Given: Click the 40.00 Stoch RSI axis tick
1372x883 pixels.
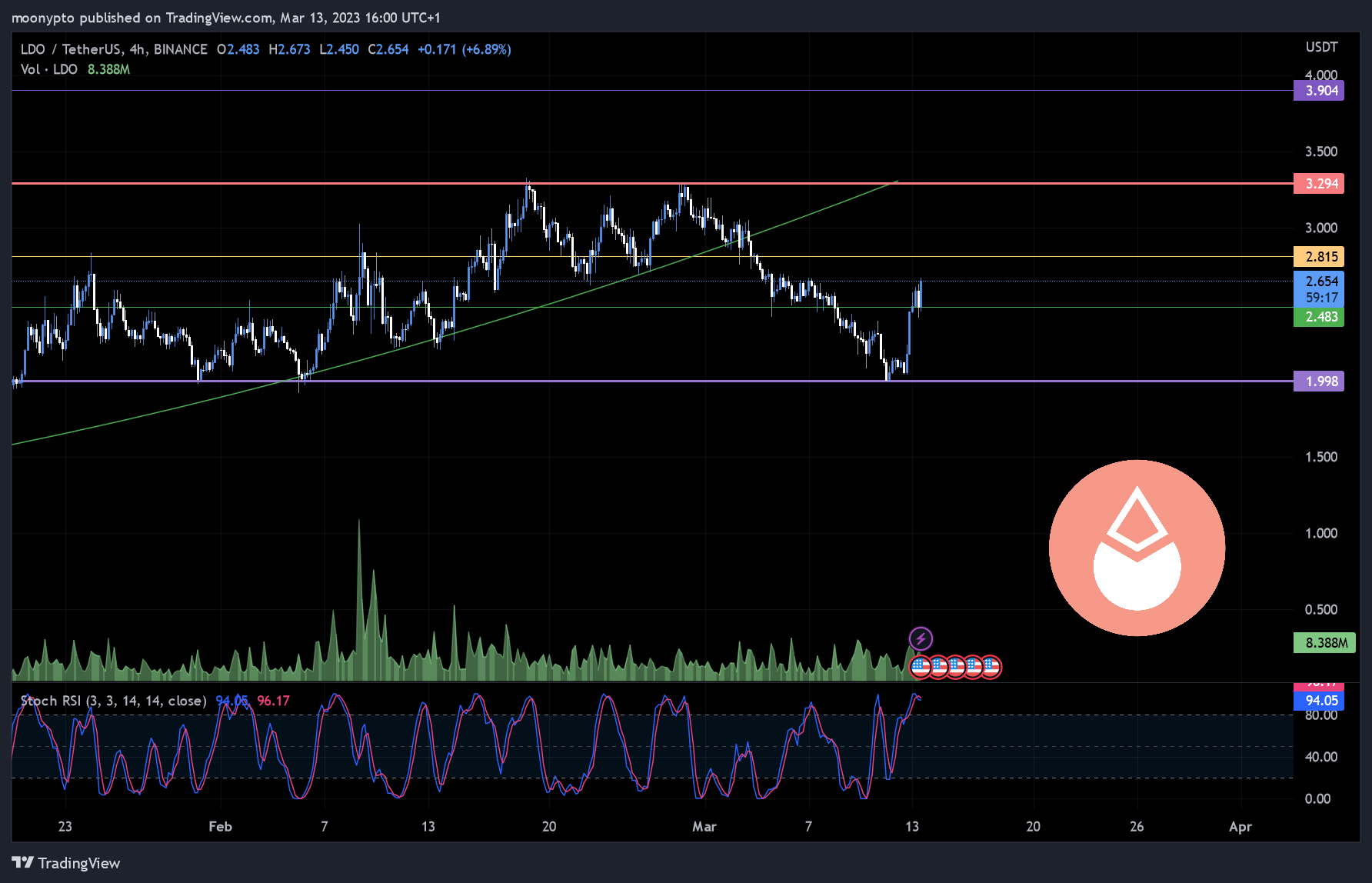Looking at the screenshot, I should tap(1320, 757).
